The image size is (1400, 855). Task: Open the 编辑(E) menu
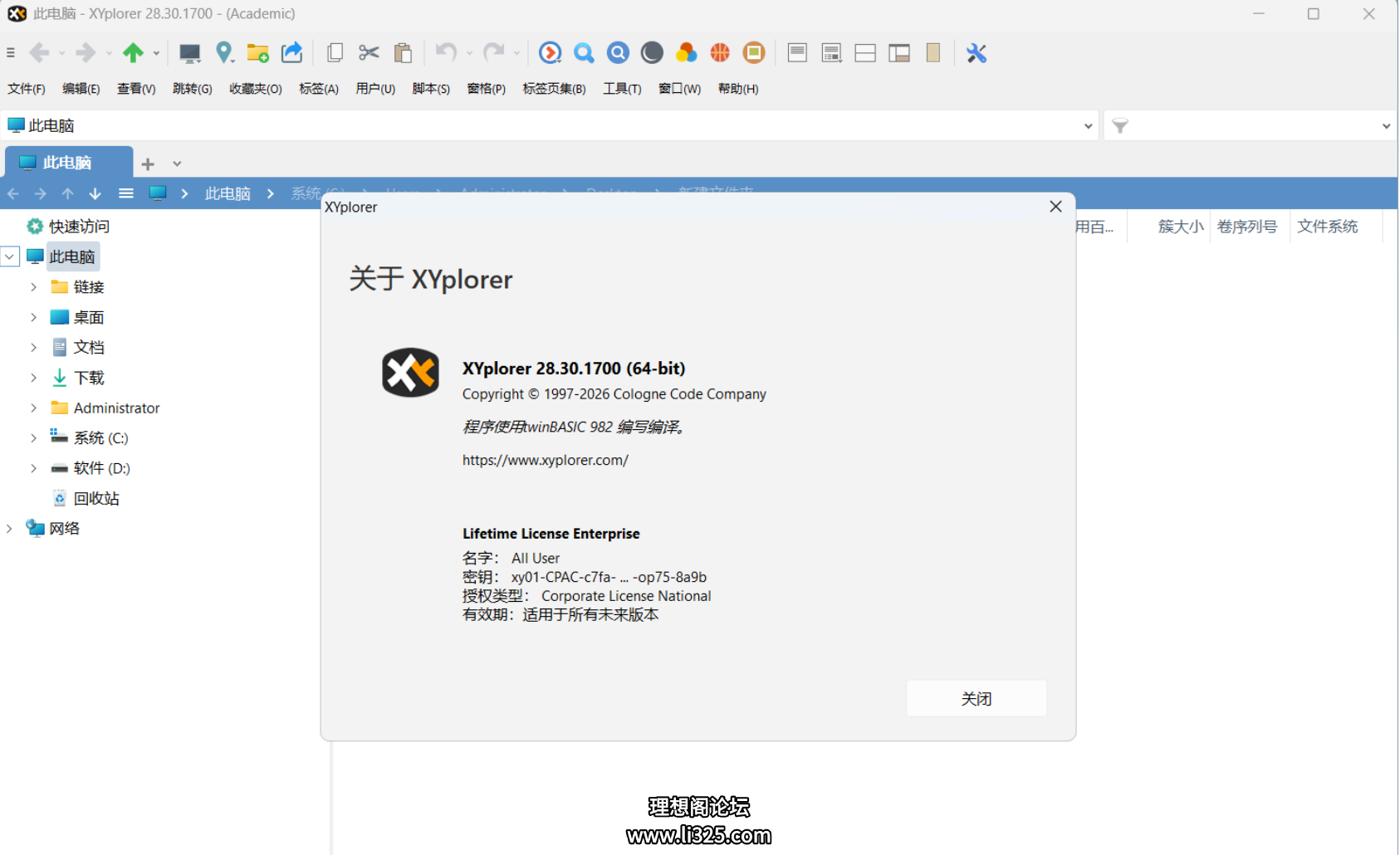[81, 89]
